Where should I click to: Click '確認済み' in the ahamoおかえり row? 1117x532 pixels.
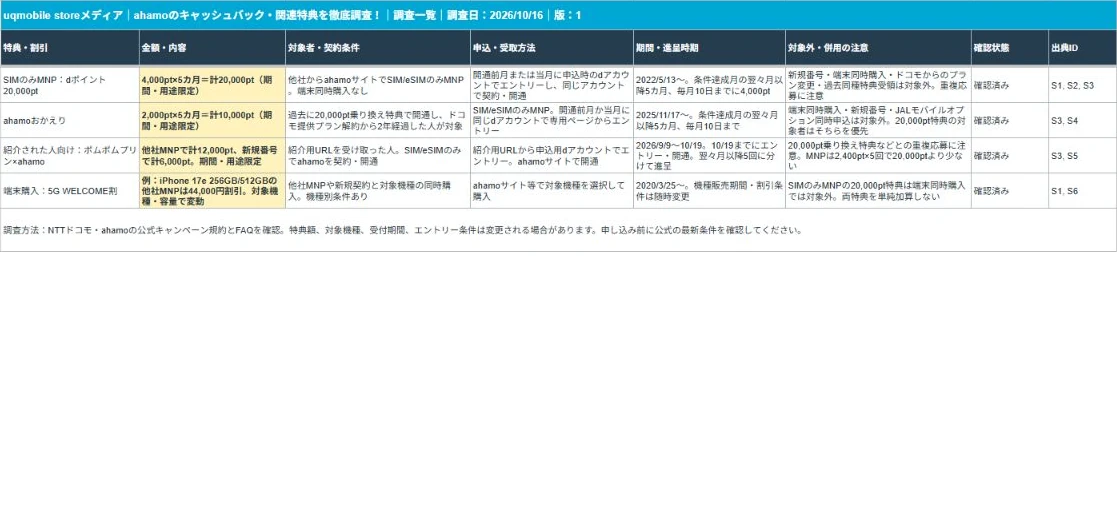[x=1009, y=120]
